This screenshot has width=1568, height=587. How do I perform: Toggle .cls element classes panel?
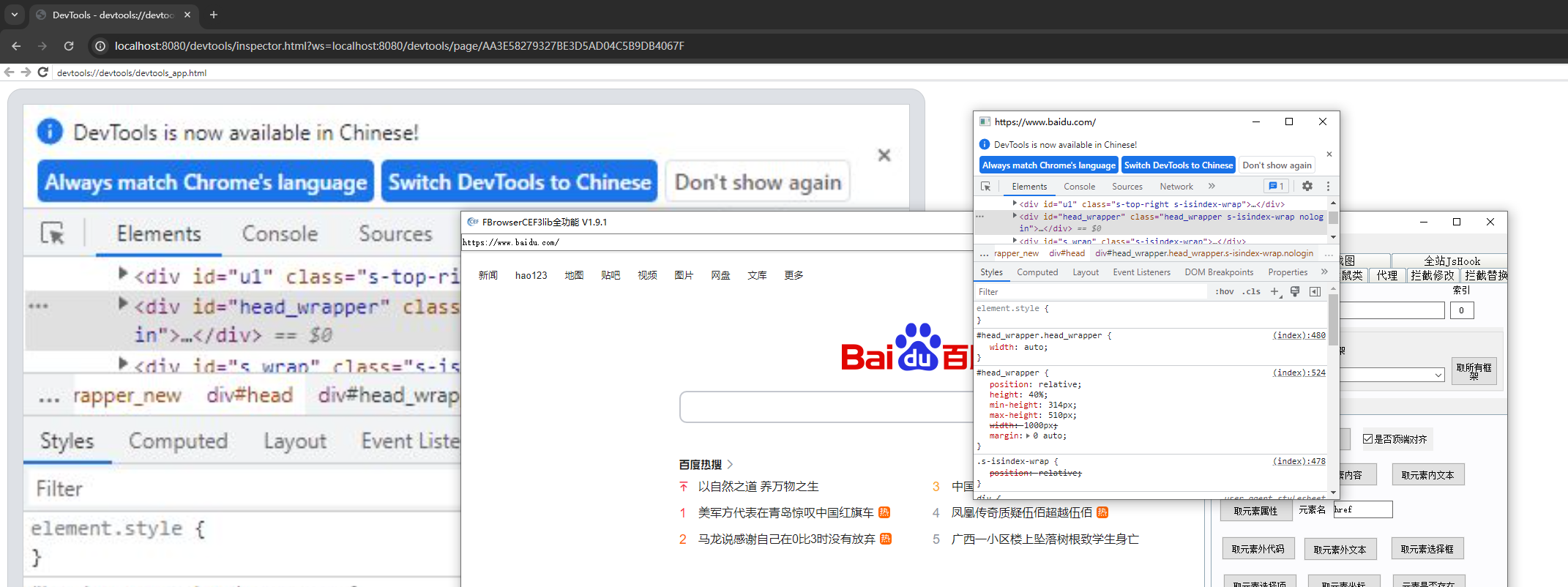(x=1252, y=291)
